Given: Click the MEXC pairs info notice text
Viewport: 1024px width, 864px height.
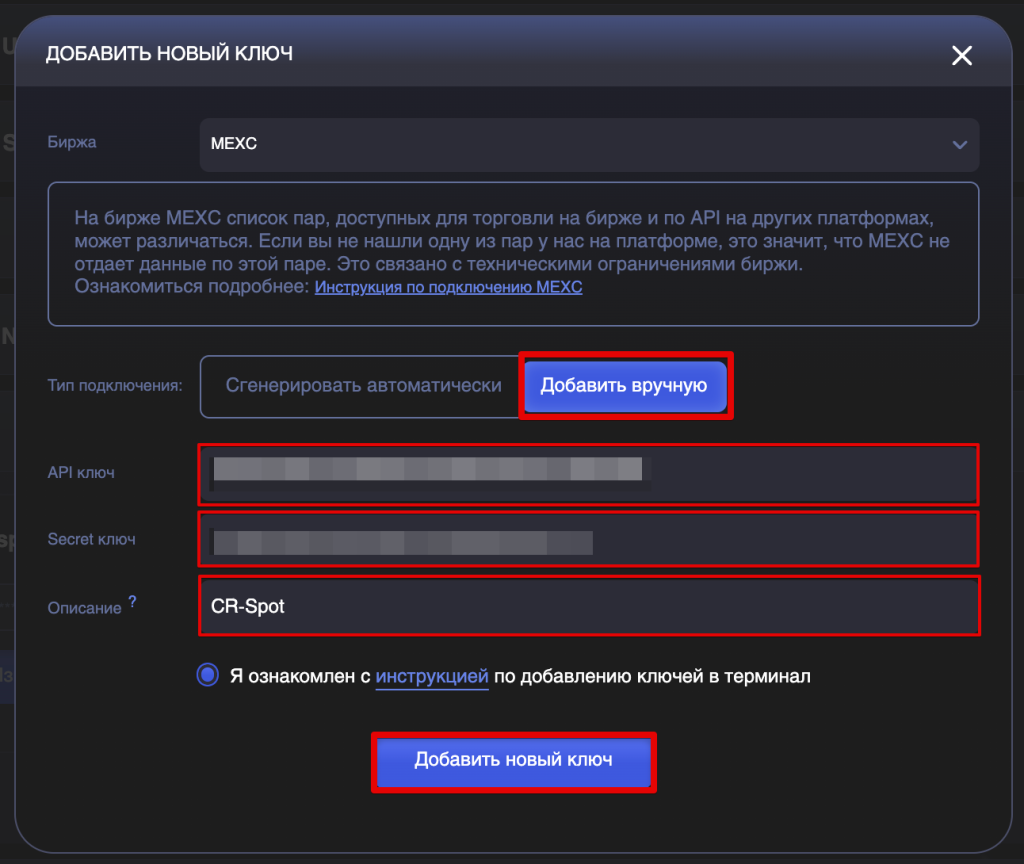Looking at the screenshot, I should pos(512,241).
